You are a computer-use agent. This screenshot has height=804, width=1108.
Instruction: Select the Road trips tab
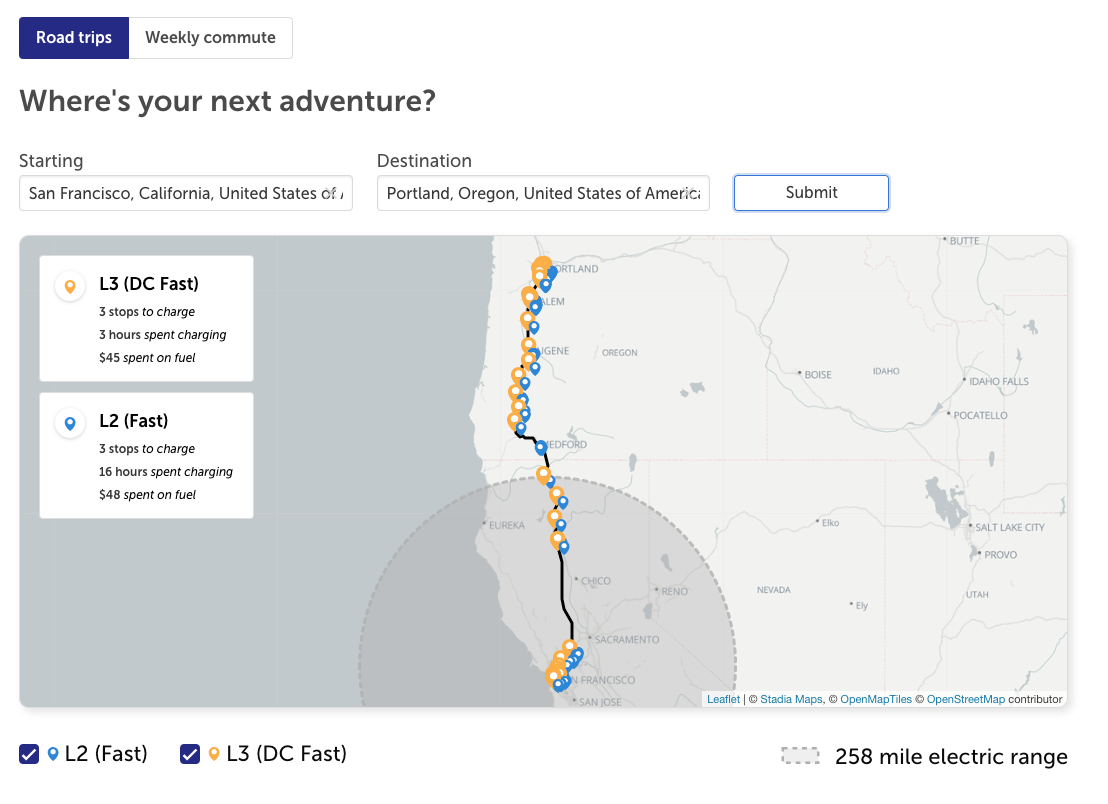pyautogui.click(x=74, y=38)
